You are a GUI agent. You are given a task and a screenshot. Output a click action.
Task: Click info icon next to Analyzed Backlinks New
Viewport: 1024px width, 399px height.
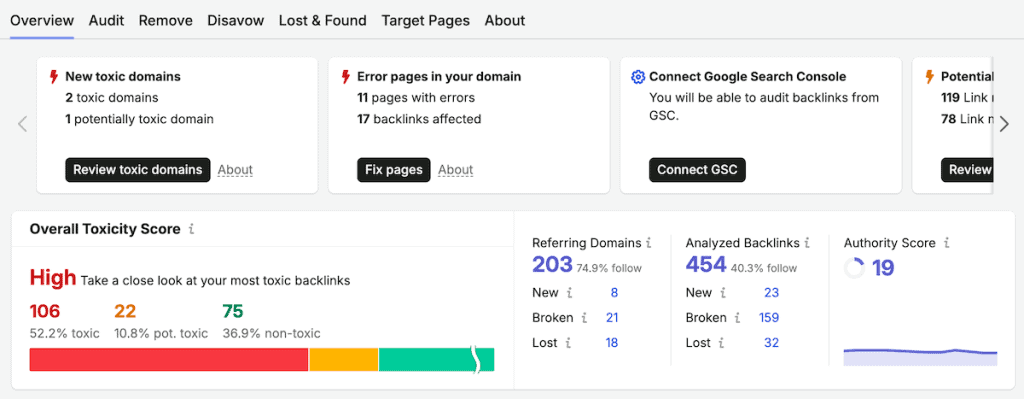point(723,293)
